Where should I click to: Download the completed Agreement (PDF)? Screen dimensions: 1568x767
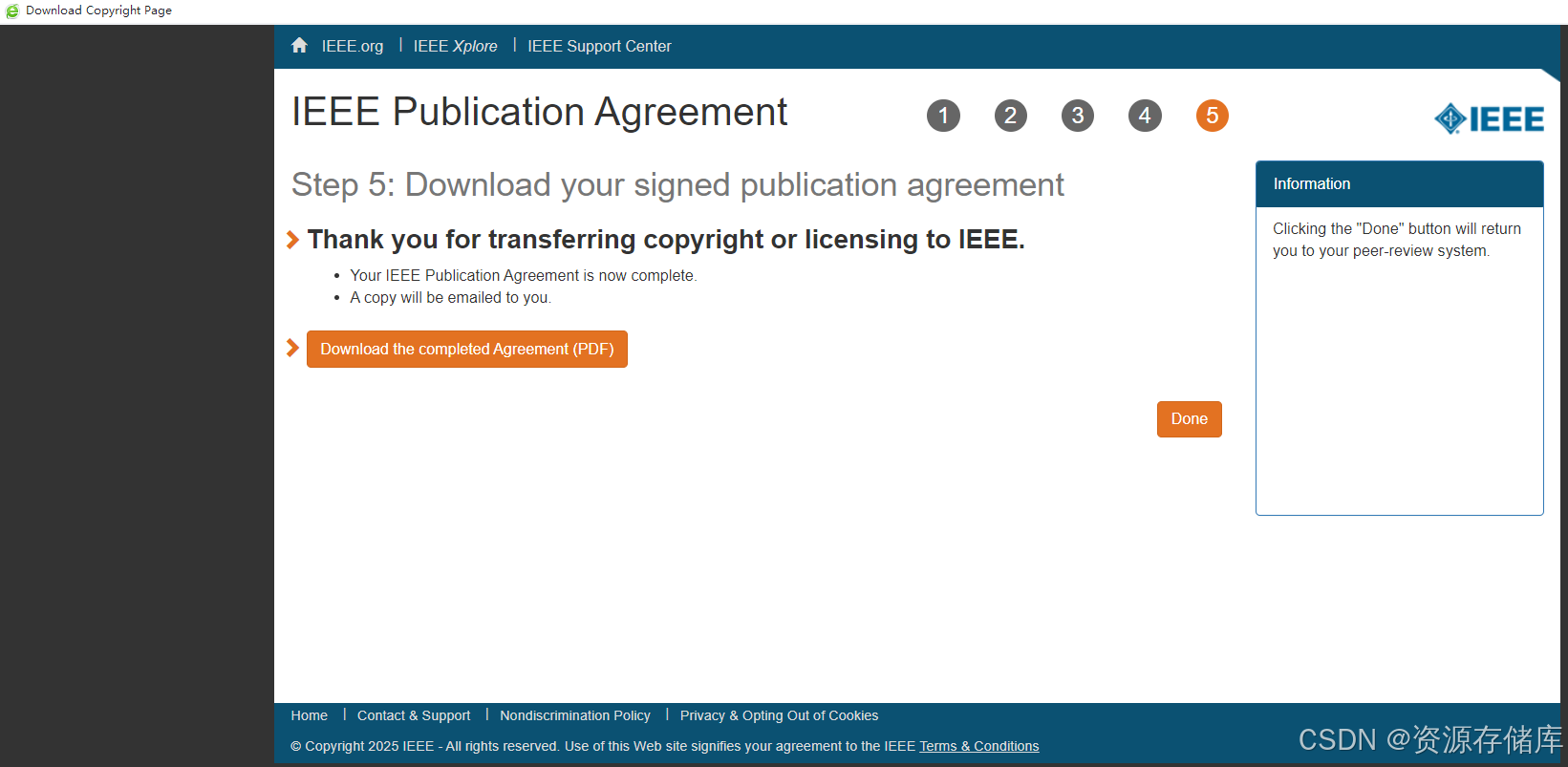click(467, 349)
